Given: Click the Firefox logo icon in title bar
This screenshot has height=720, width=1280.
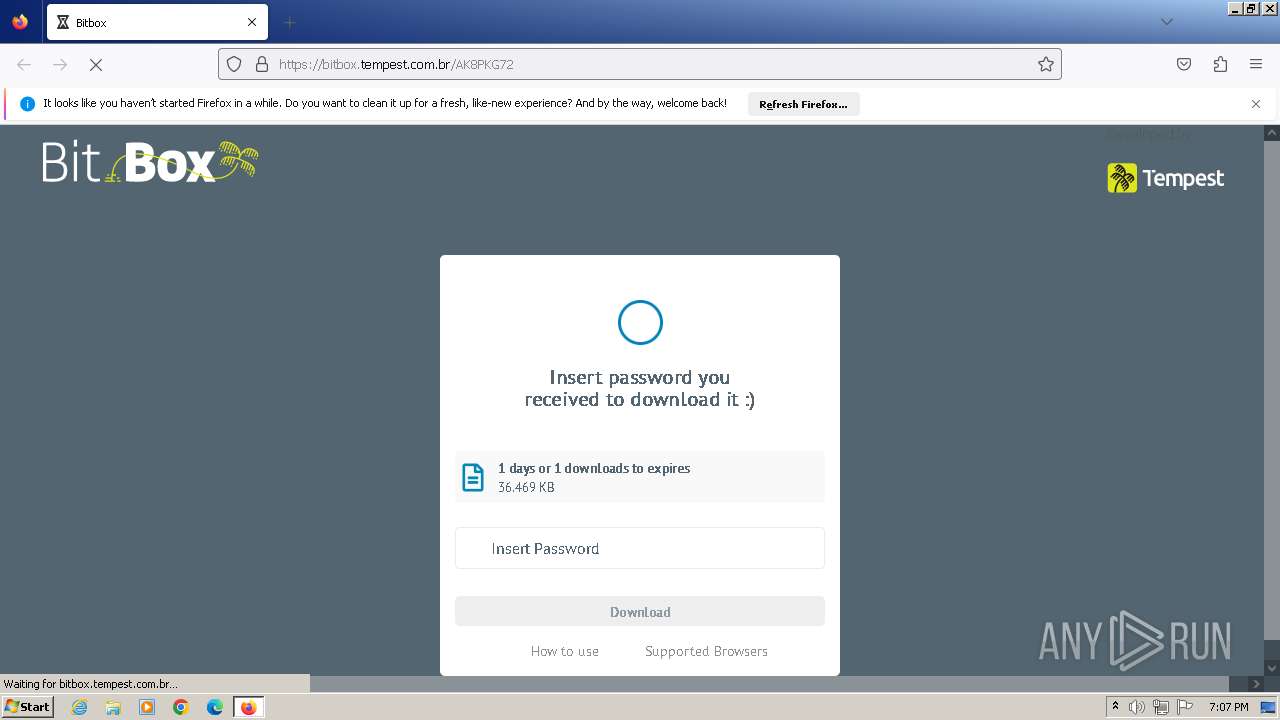Looking at the screenshot, I should (20, 22).
